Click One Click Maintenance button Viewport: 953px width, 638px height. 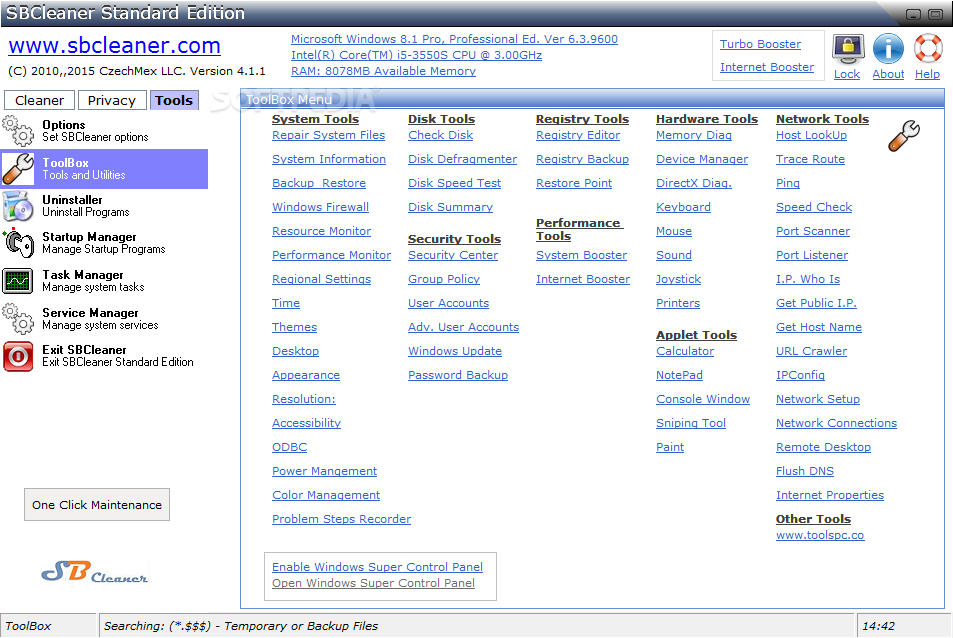click(97, 505)
